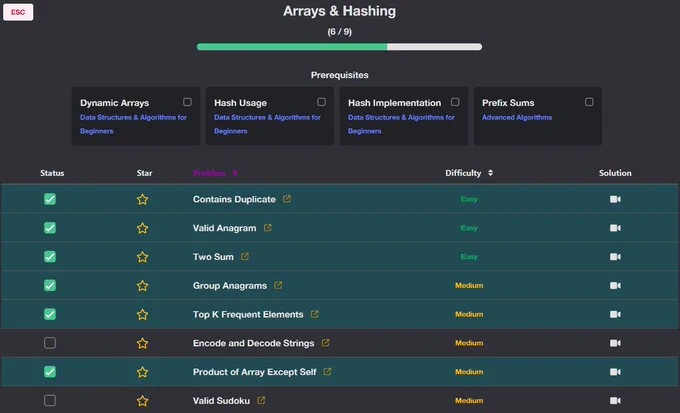Screen dimensions: 680x413
Task: Star the Encode and Decode Strings problem
Action: 142,344
